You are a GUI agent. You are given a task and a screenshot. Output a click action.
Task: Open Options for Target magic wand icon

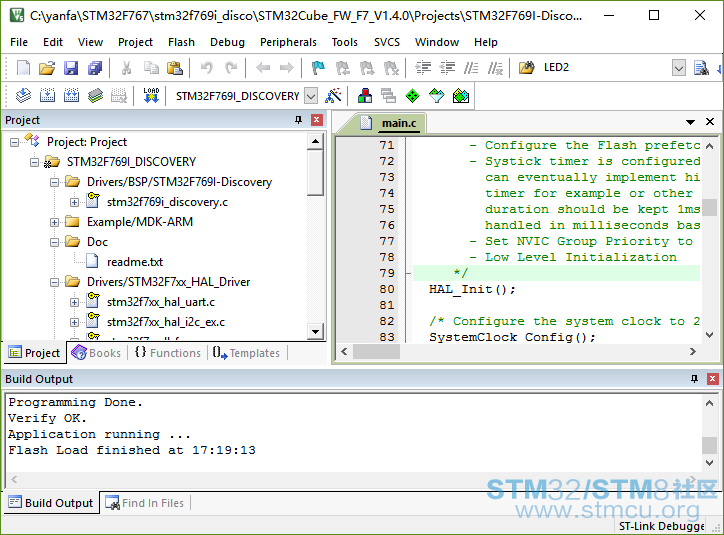pos(333,96)
